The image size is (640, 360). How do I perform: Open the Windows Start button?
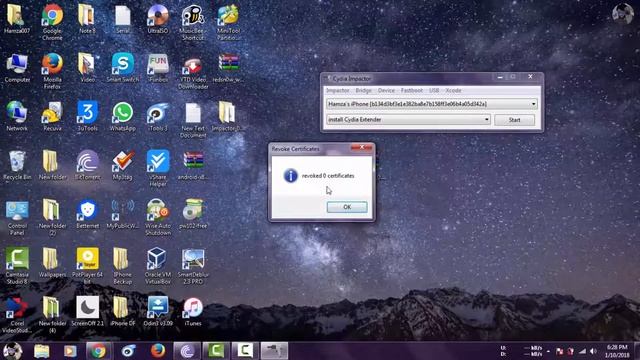[x=12, y=351]
